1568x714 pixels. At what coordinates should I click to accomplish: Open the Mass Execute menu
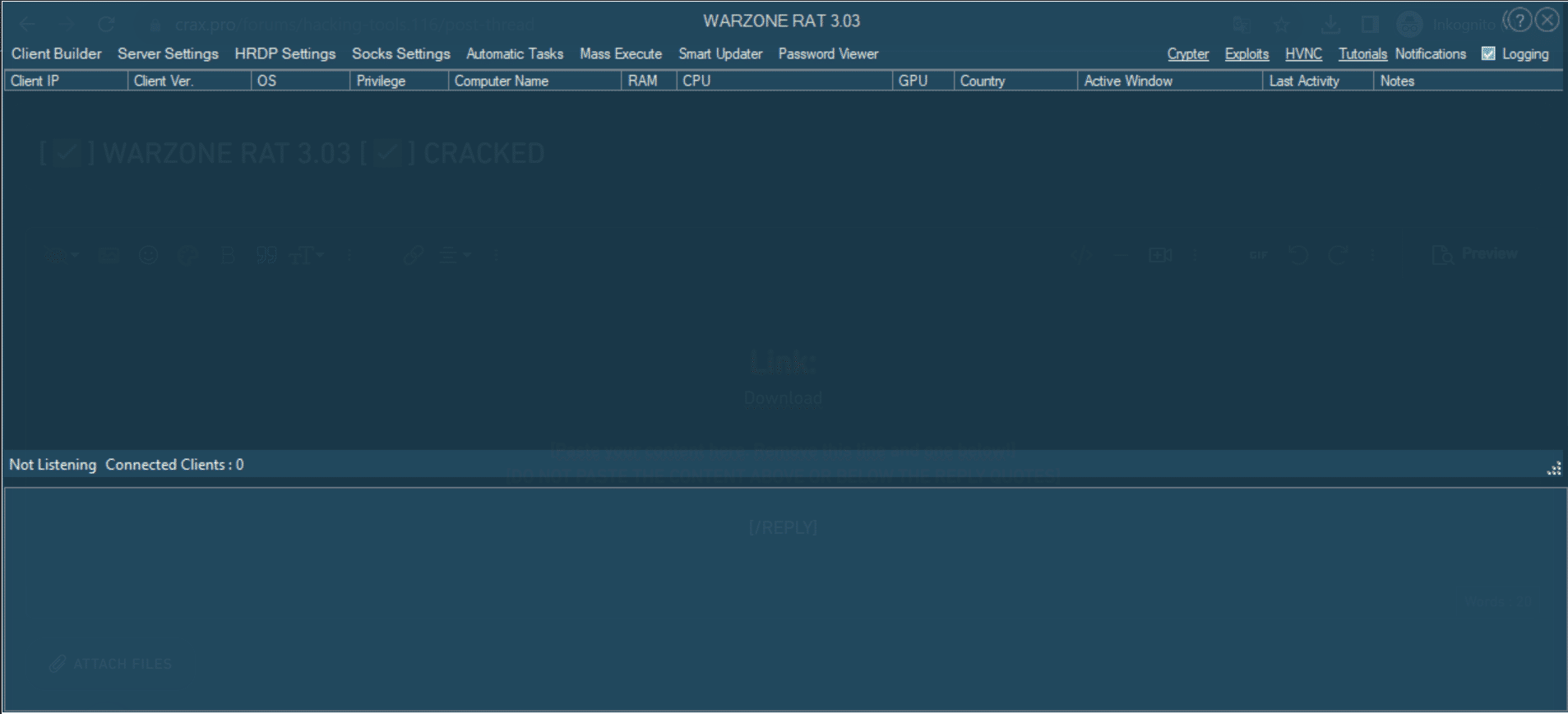point(621,53)
